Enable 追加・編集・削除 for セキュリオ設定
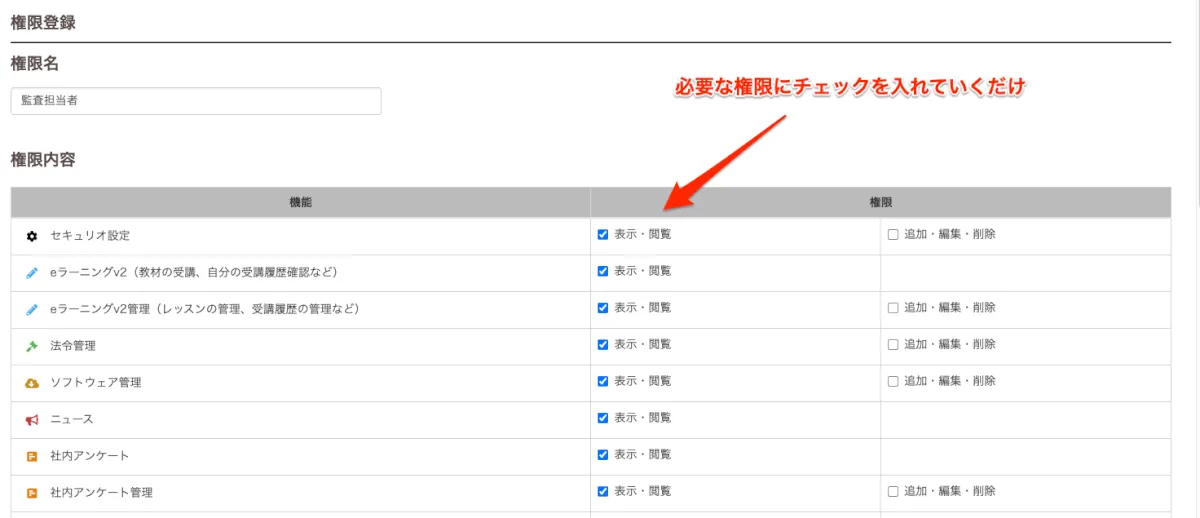 (893, 235)
